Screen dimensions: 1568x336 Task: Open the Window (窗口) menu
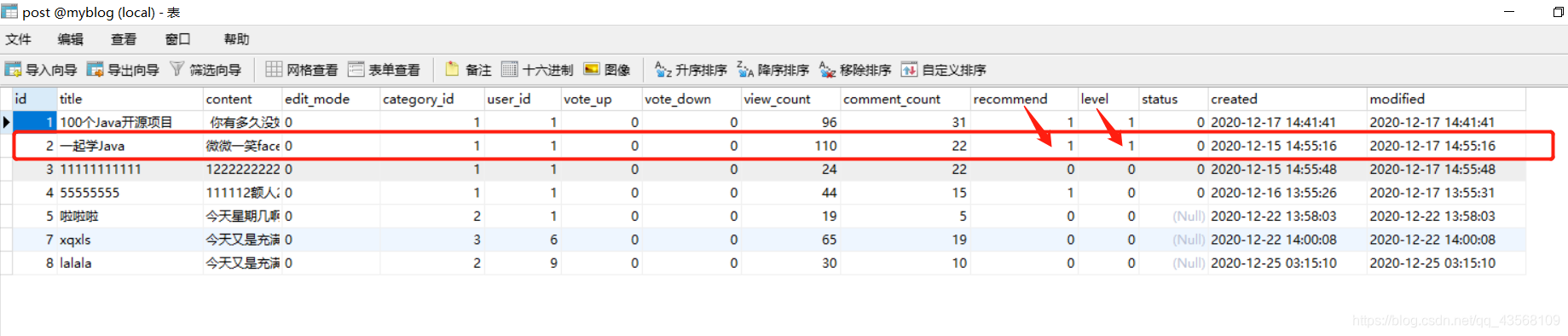177,39
